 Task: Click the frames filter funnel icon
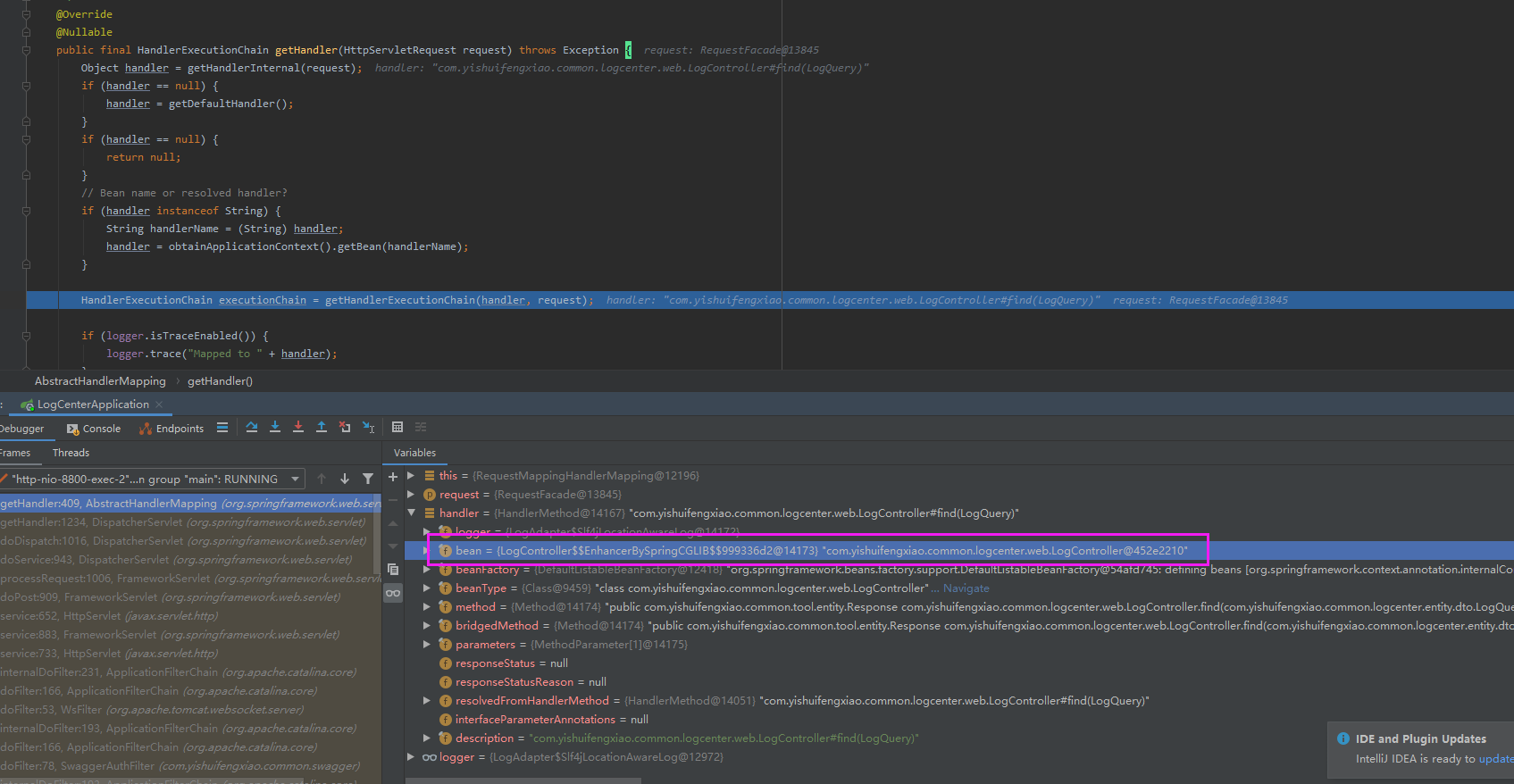click(x=368, y=479)
